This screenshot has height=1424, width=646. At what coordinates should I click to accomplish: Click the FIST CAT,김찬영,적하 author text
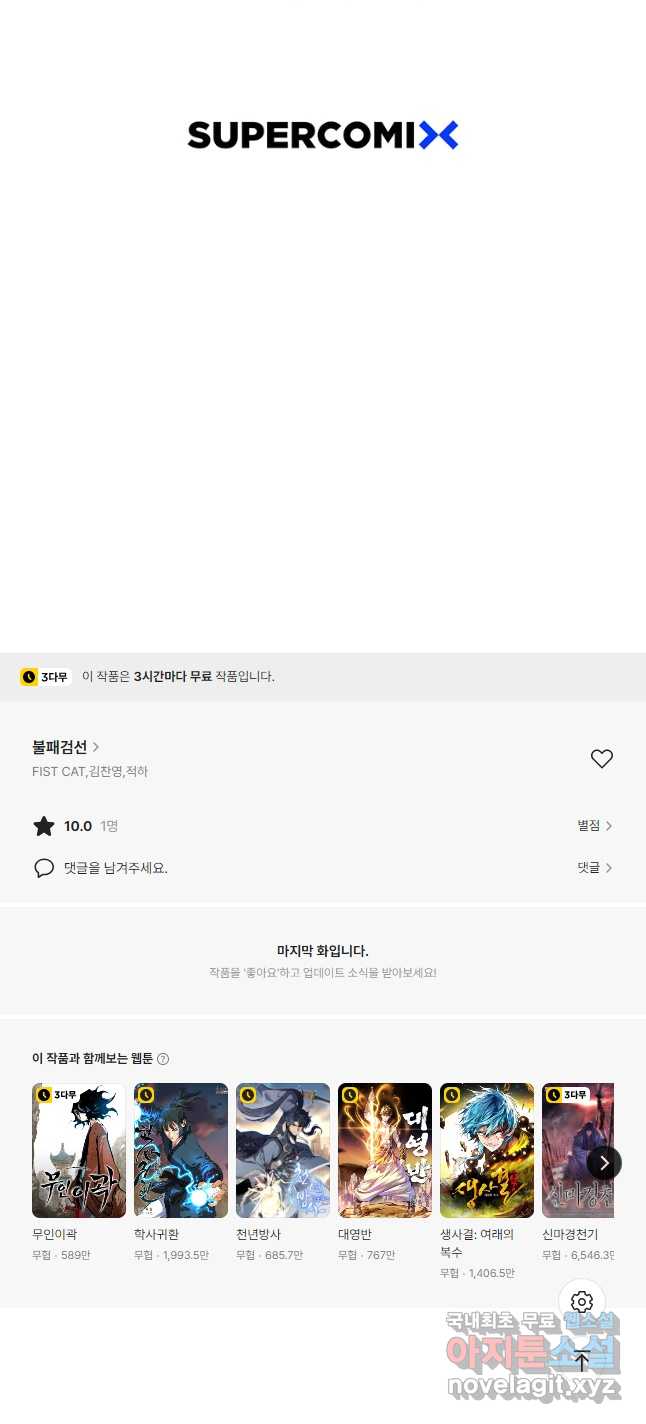coord(90,772)
